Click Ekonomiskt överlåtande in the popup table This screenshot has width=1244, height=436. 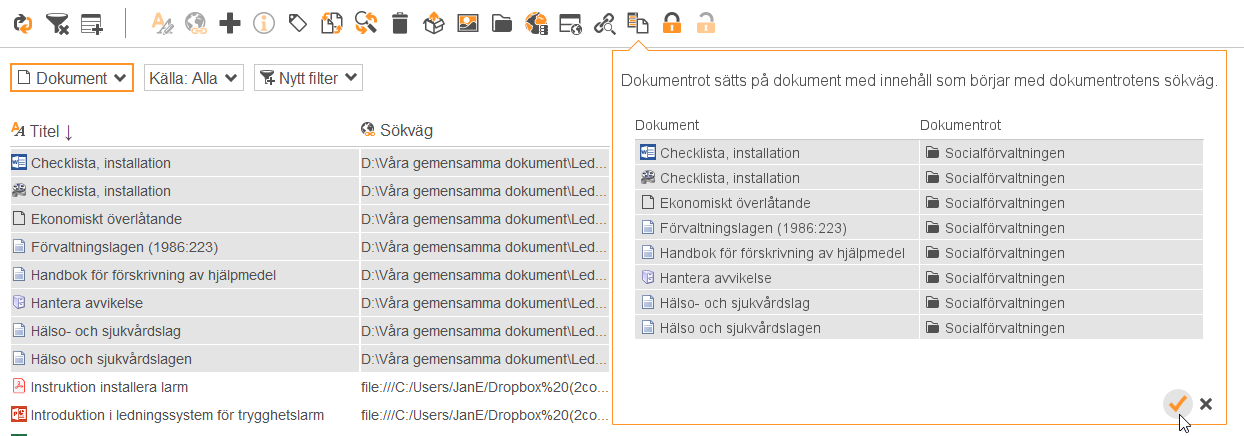click(x=735, y=203)
